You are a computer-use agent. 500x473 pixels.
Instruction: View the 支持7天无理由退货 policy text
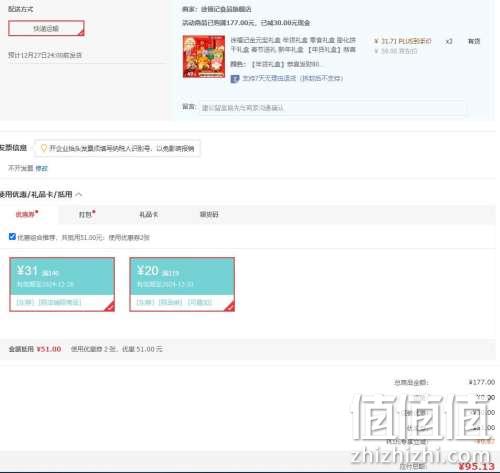pyautogui.click(x=293, y=78)
